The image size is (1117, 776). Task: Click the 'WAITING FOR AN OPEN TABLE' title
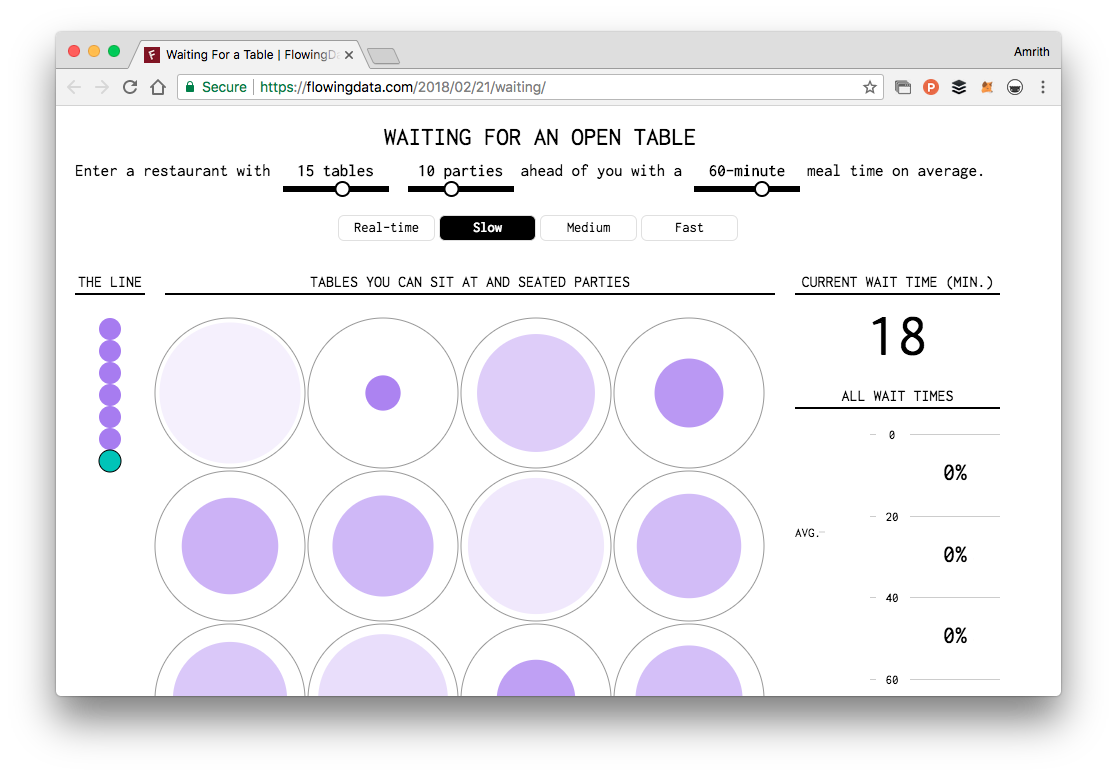(x=539, y=138)
